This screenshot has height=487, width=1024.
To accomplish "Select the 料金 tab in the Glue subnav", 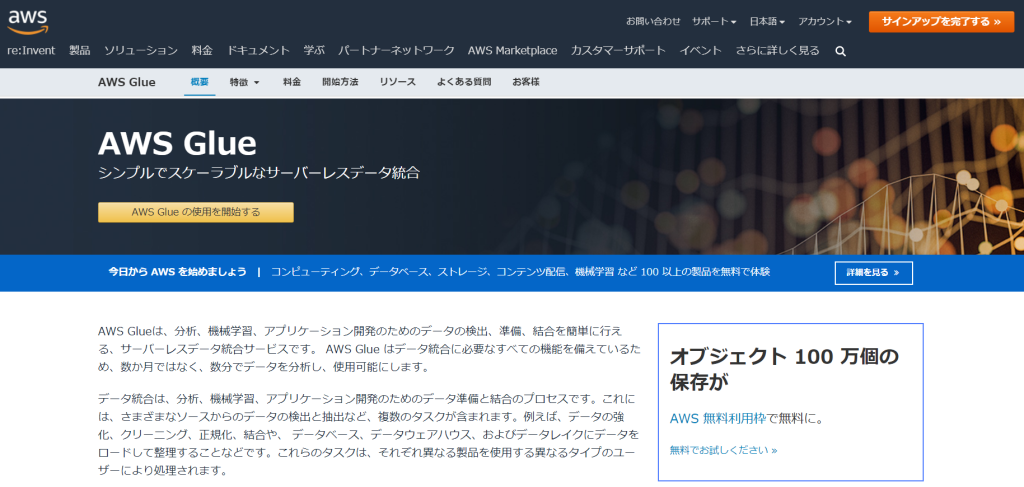I will pos(292,82).
